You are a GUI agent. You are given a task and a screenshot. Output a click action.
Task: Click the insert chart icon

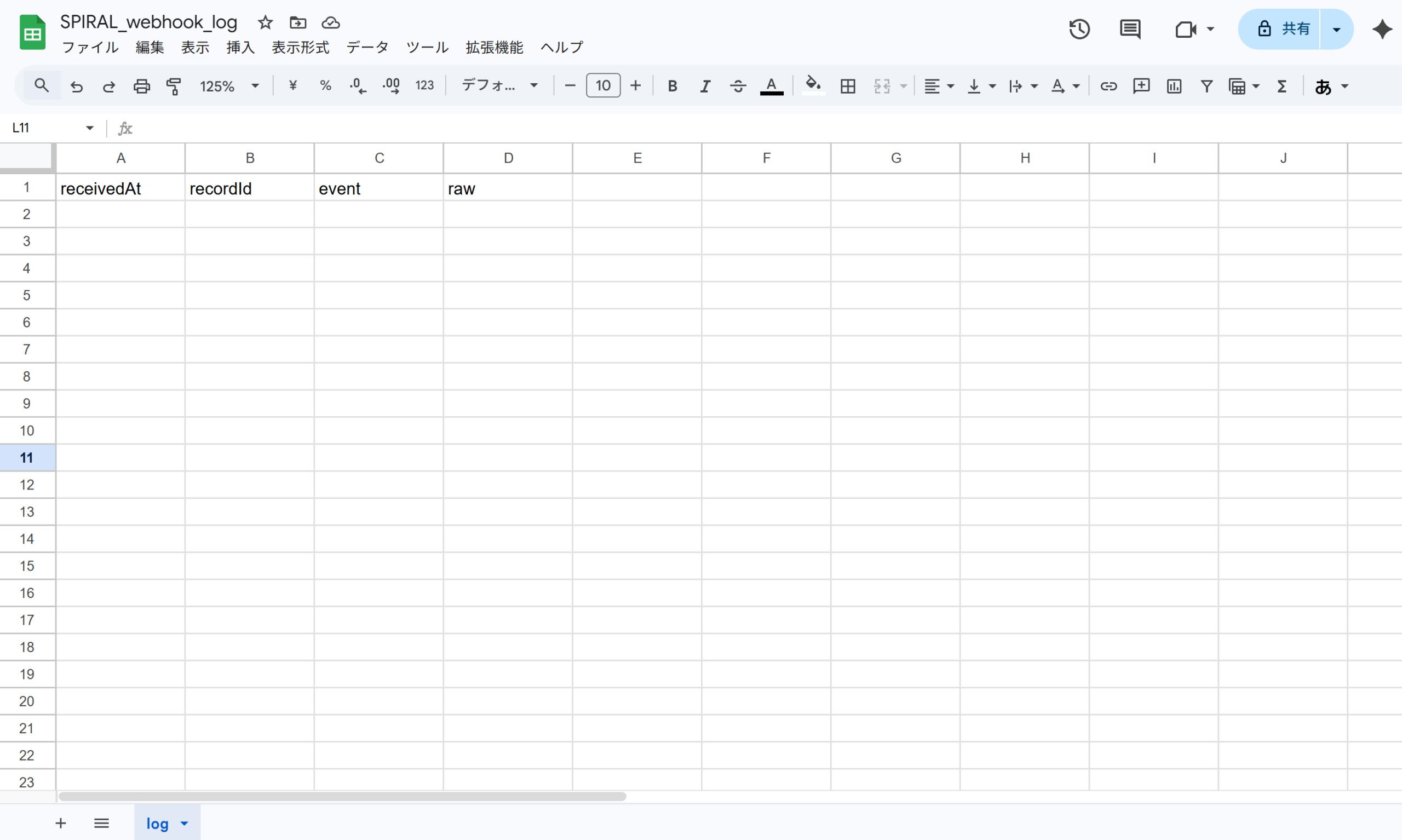(x=1174, y=86)
